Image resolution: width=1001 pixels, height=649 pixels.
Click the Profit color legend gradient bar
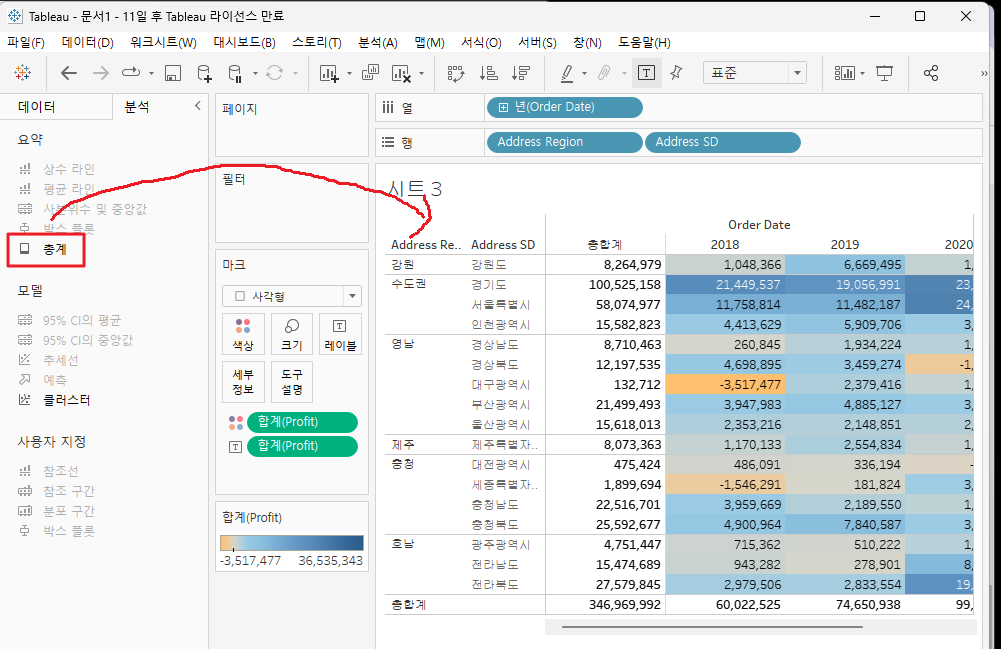[x=292, y=543]
